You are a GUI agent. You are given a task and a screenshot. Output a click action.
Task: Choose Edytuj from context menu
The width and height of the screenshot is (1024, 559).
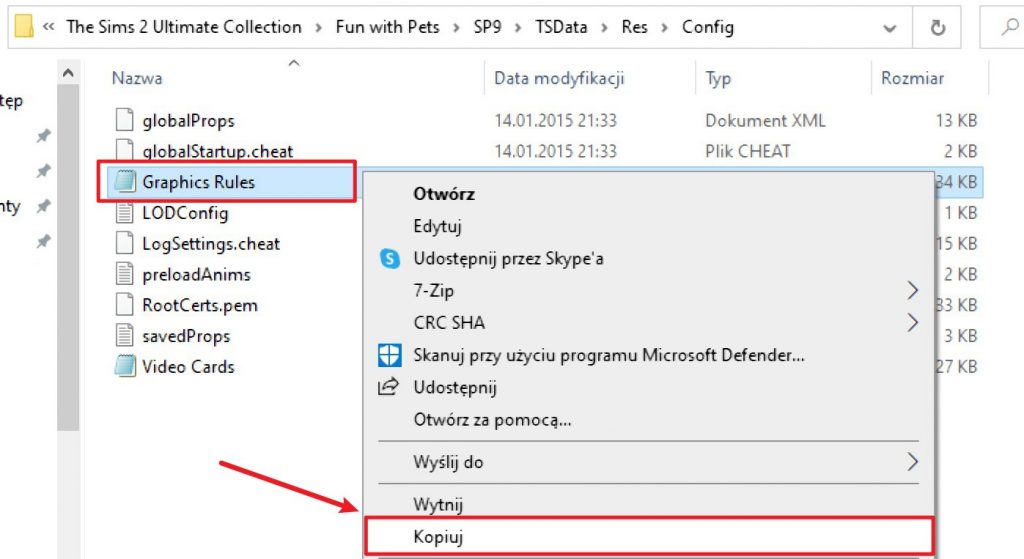437,226
